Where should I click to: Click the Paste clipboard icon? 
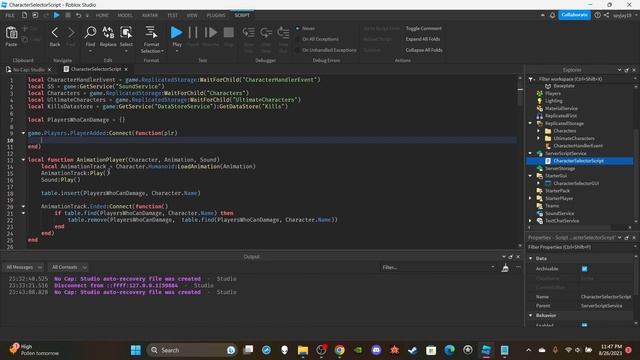pos(11,33)
